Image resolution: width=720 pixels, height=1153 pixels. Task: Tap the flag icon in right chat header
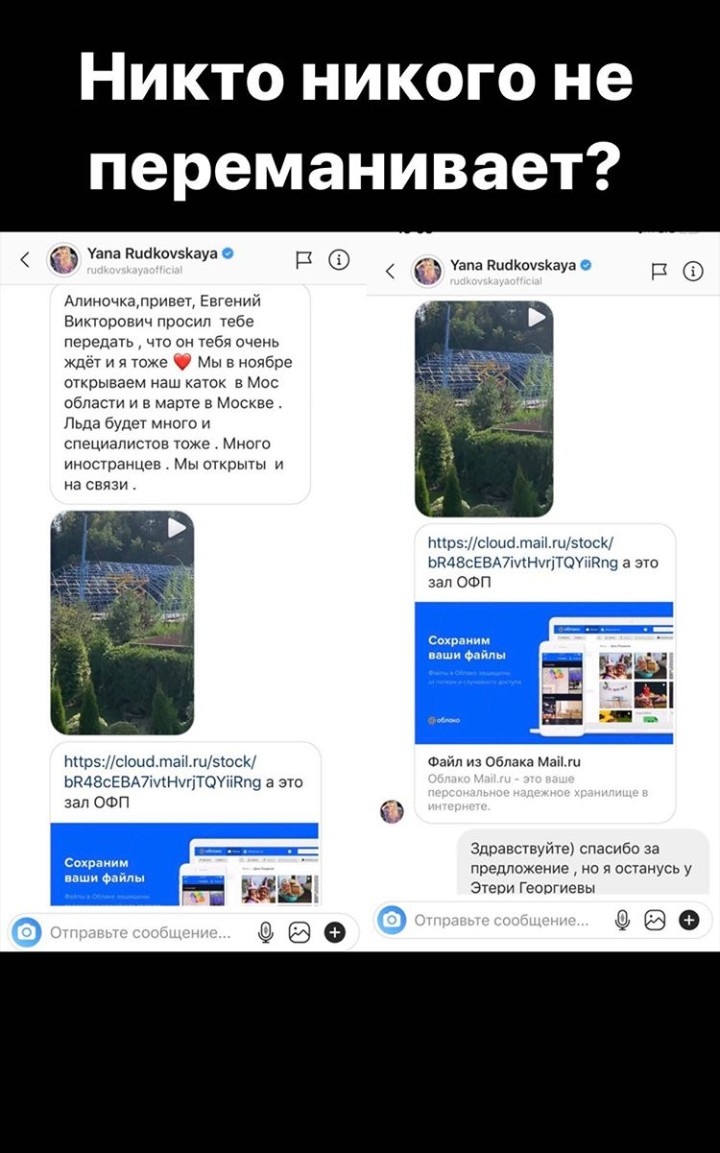pyautogui.click(x=659, y=271)
